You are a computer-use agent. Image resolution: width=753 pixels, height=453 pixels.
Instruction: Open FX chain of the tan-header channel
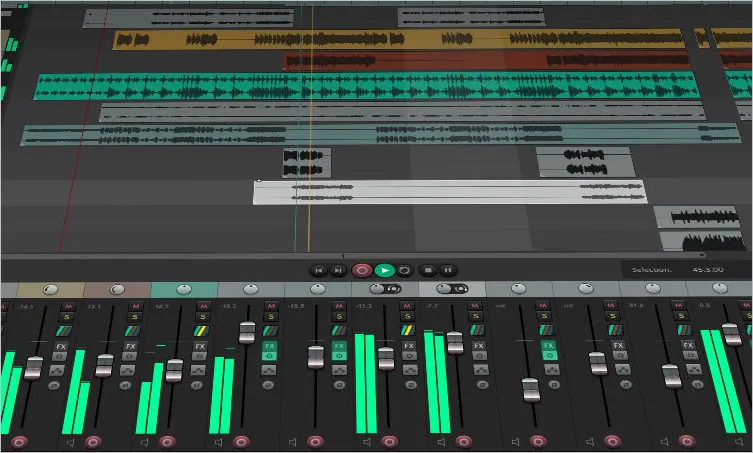[61, 346]
